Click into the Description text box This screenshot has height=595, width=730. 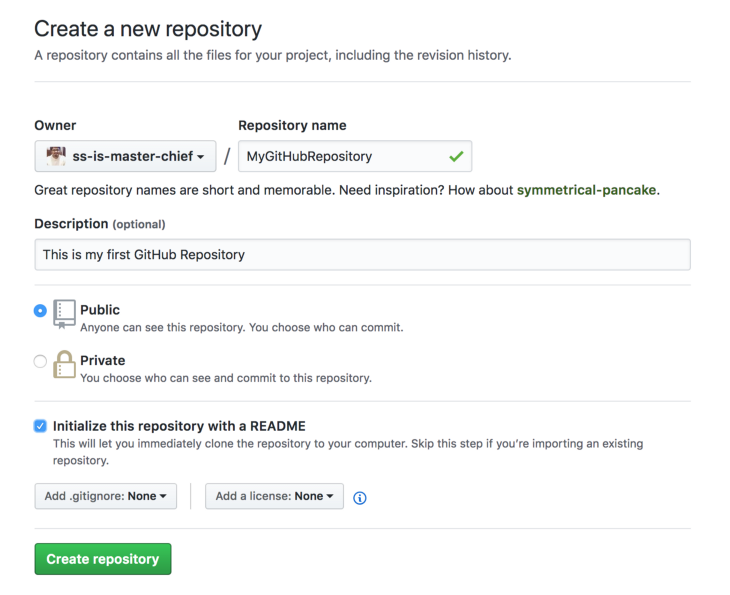click(x=362, y=254)
